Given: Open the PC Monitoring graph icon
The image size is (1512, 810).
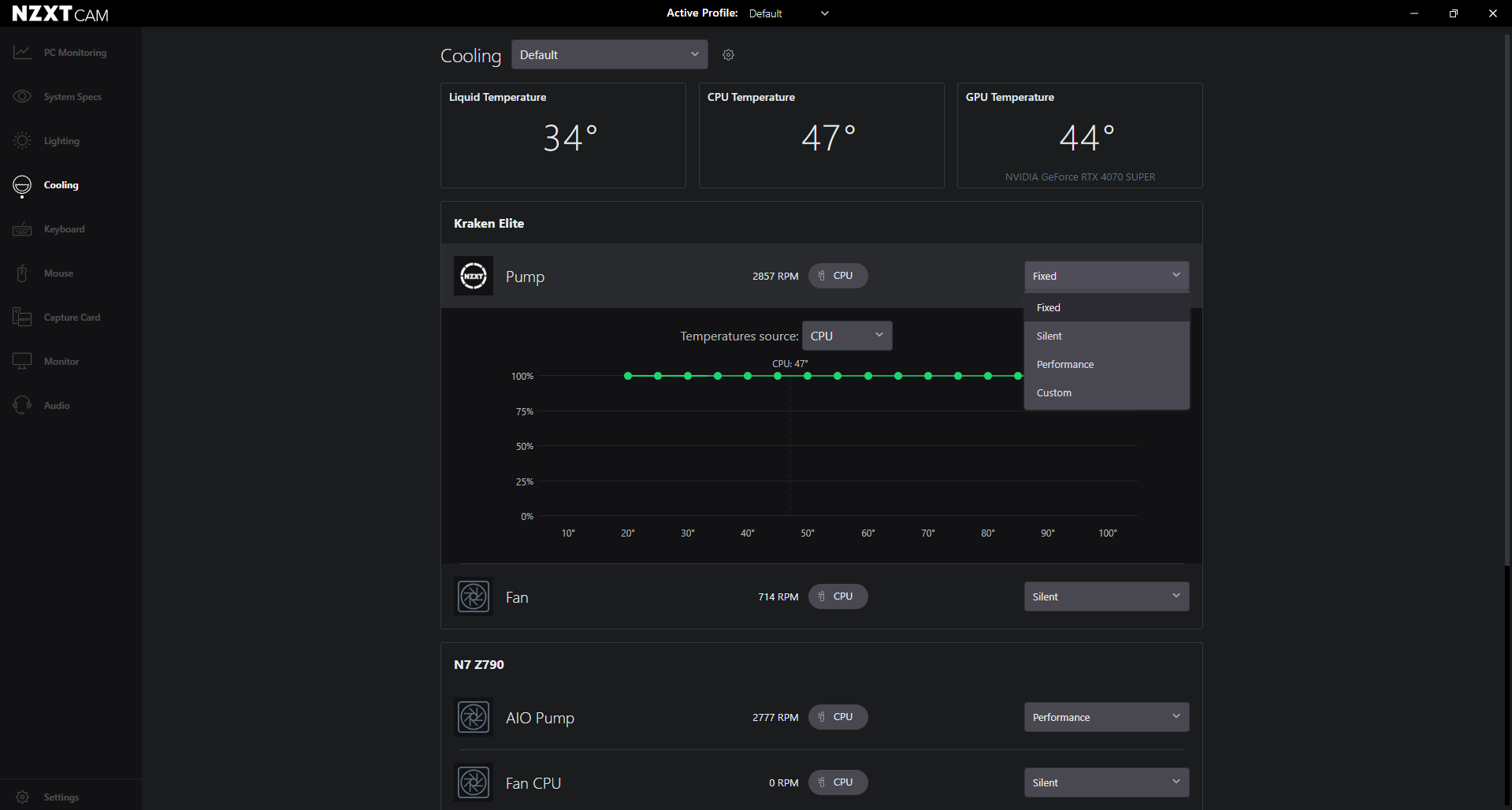Looking at the screenshot, I should point(22,53).
